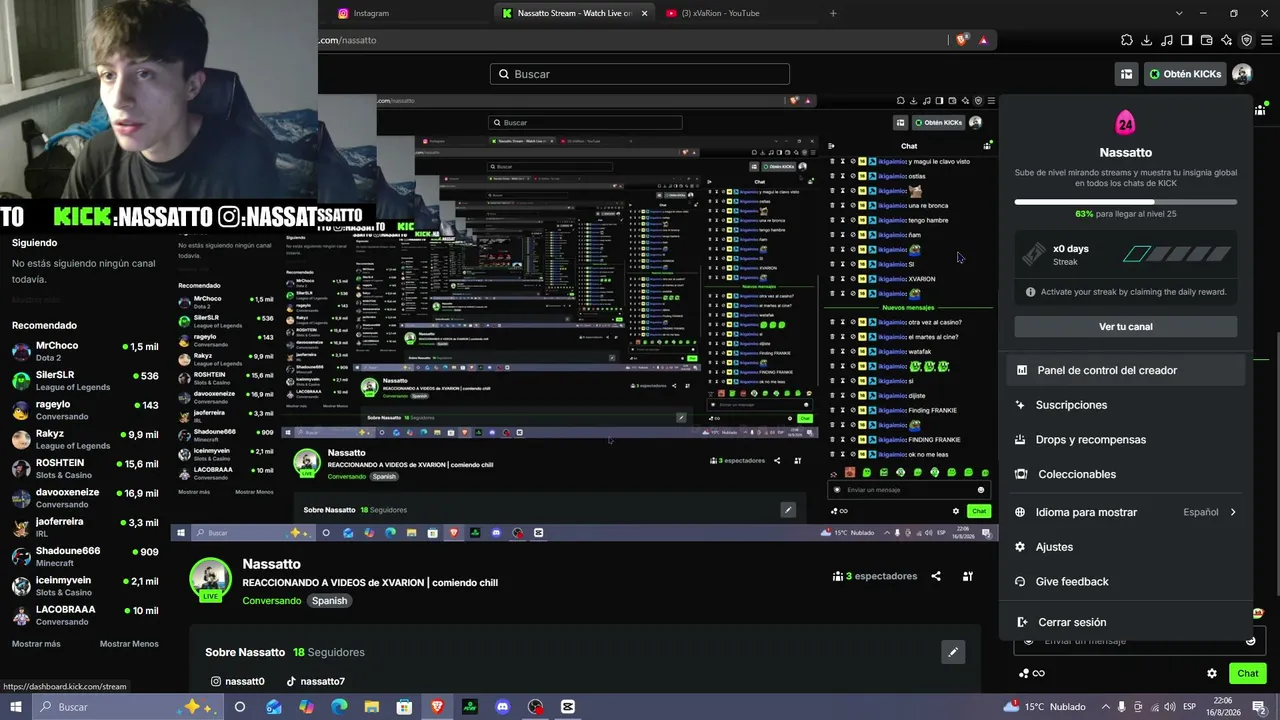This screenshot has width=1280, height=720.
Task: Open the Brave Wallet icon
Action: [1207, 40]
